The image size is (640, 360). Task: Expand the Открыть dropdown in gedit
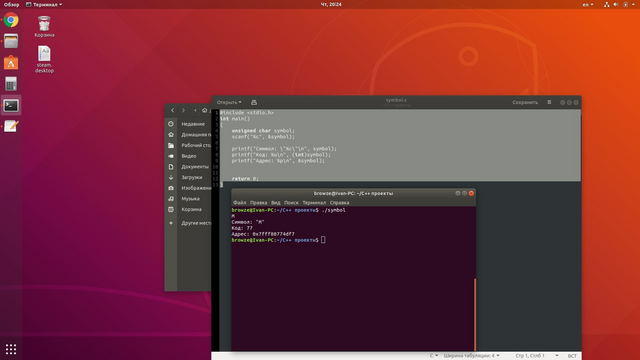229,102
